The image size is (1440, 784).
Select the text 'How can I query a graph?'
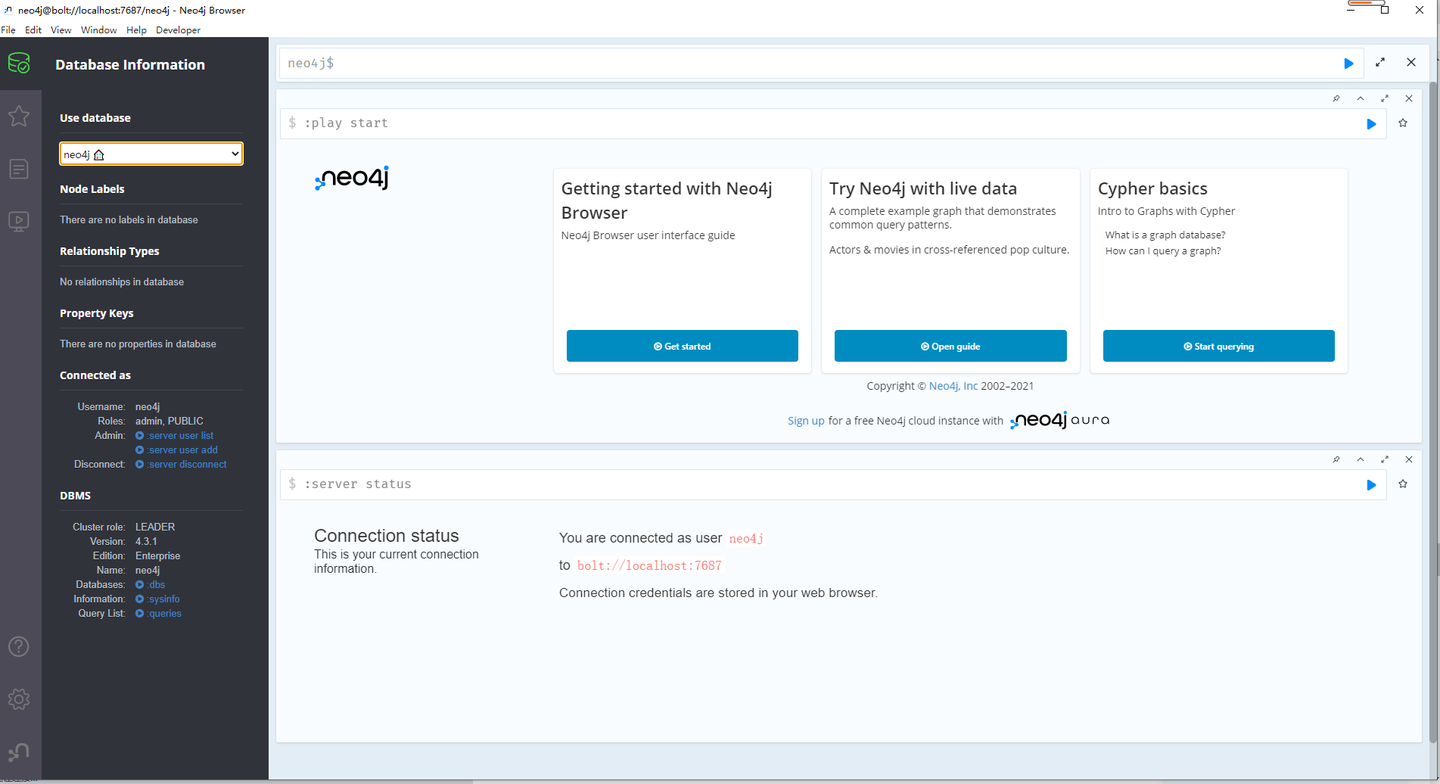(x=1163, y=251)
